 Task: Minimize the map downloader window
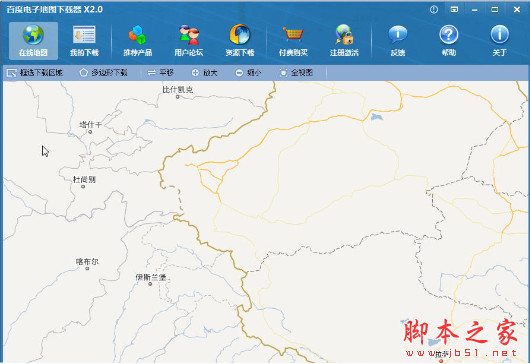(475, 10)
